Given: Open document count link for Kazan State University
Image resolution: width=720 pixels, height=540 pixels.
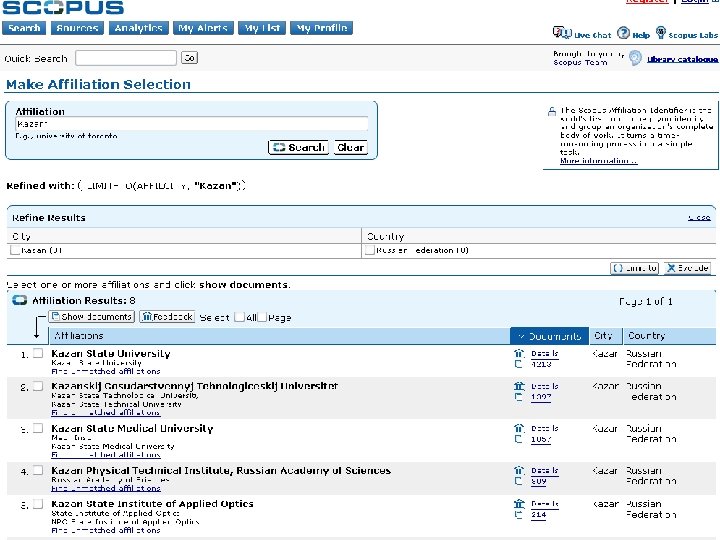Looking at the screenshot, I should point(541,364).
